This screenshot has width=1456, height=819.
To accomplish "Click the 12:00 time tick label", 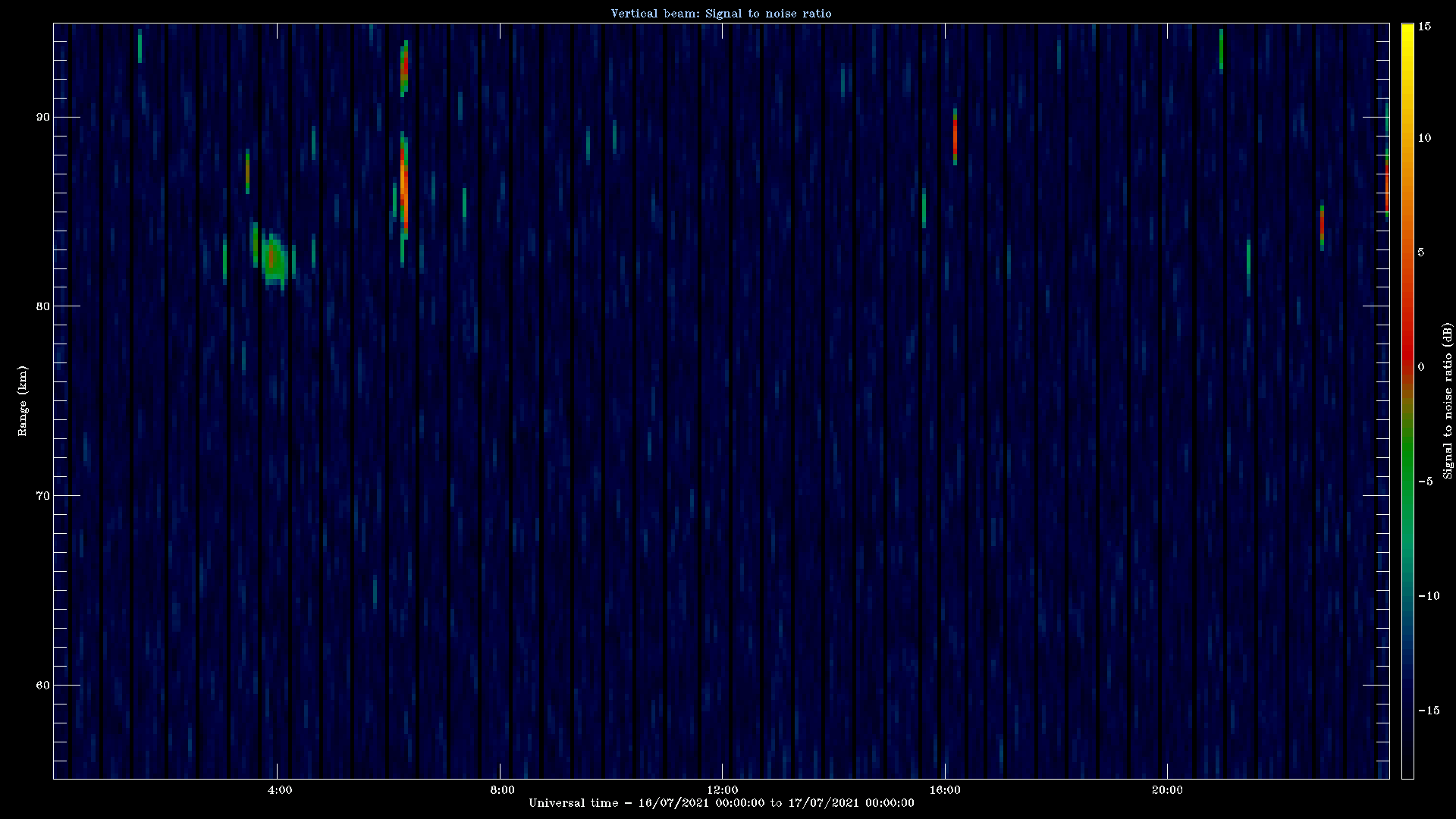I will (722, 790).
